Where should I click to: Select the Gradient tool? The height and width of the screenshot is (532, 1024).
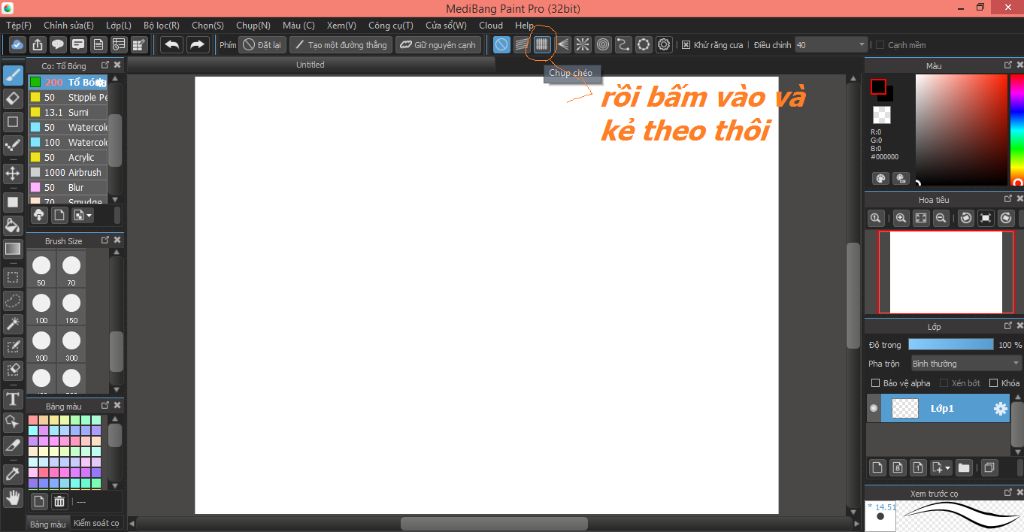tap(12, 249)
